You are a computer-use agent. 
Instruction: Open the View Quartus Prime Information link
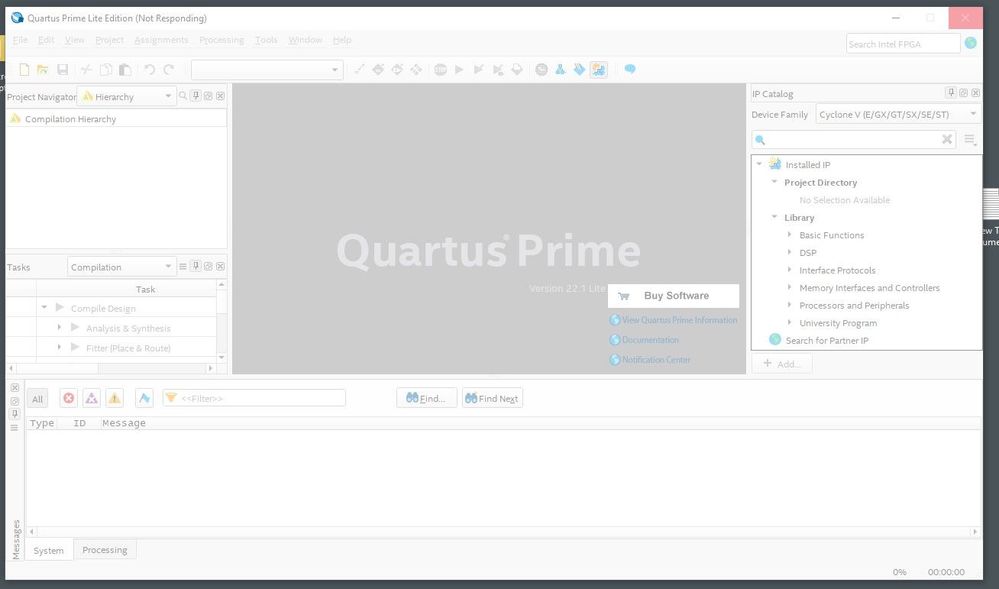click(x=679, y=320)
